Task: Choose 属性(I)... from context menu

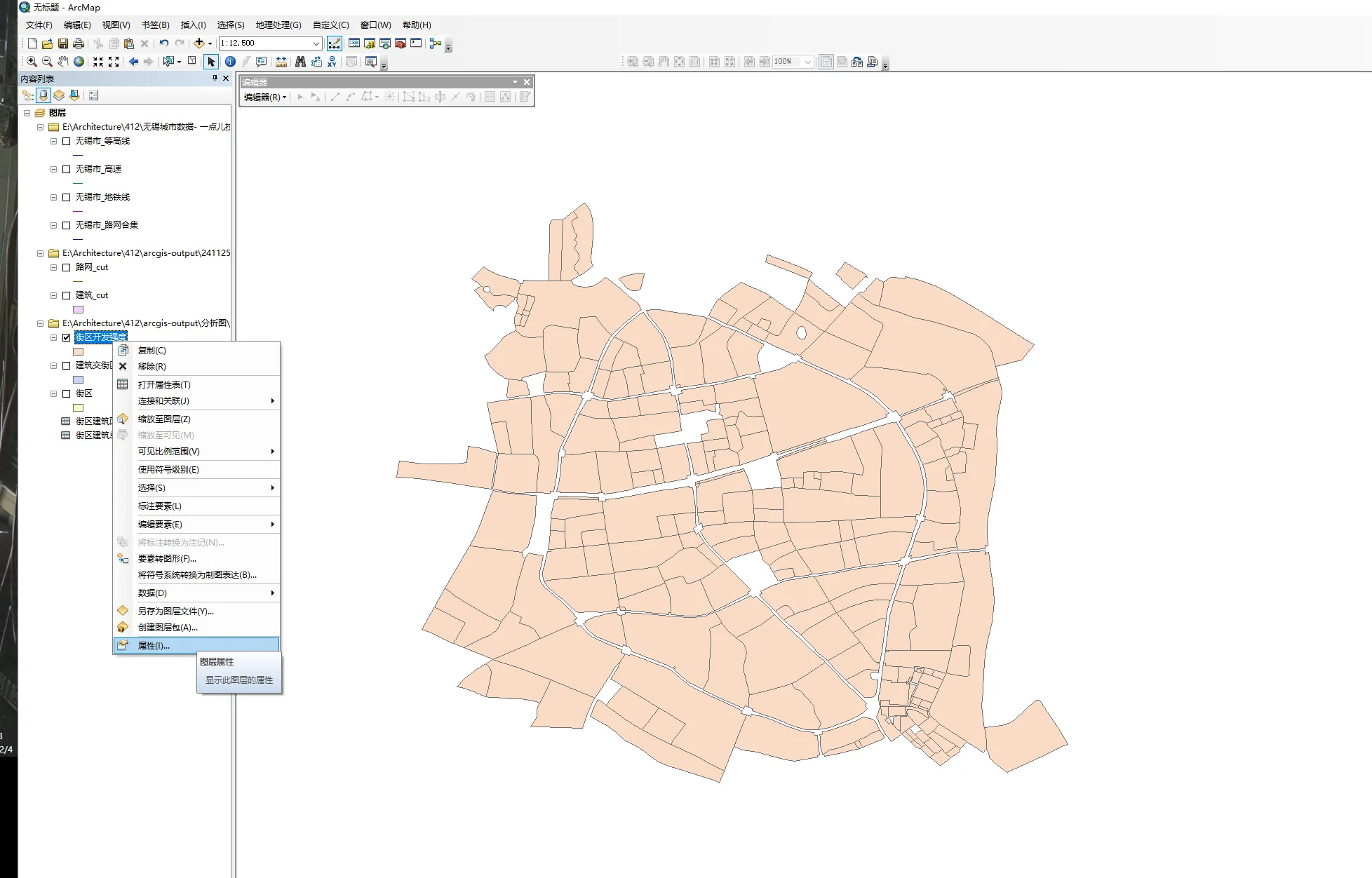Action: (x=154, y=645)
